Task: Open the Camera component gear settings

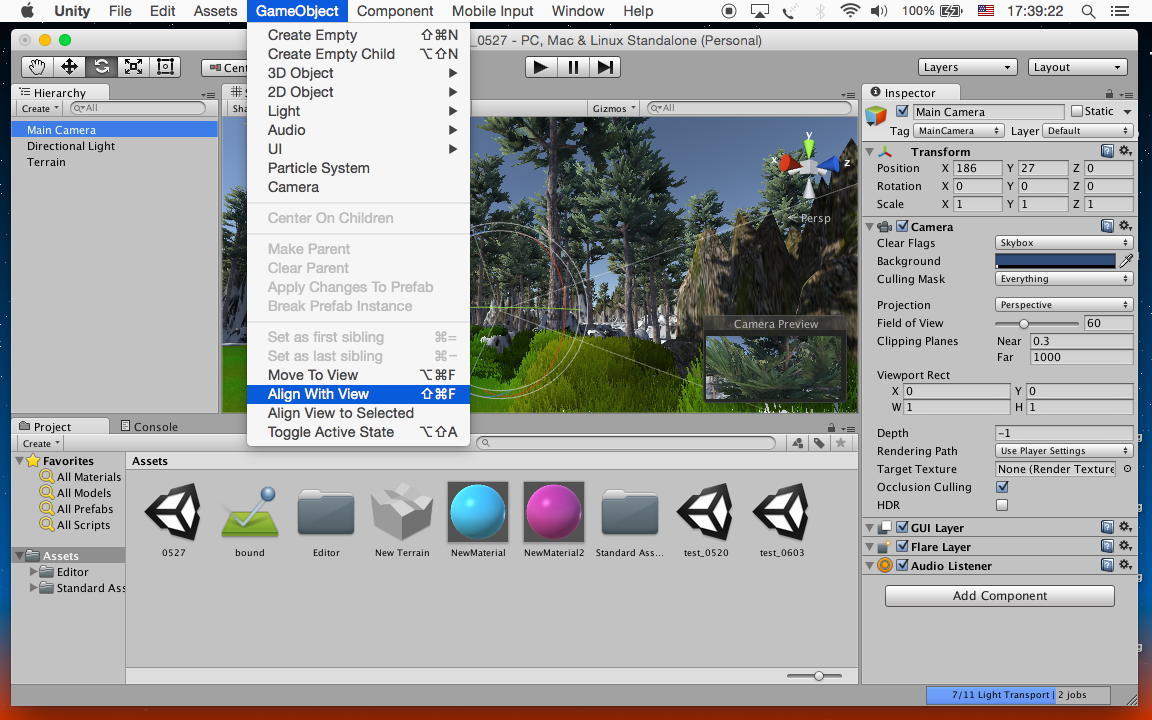Action: 1125,227
